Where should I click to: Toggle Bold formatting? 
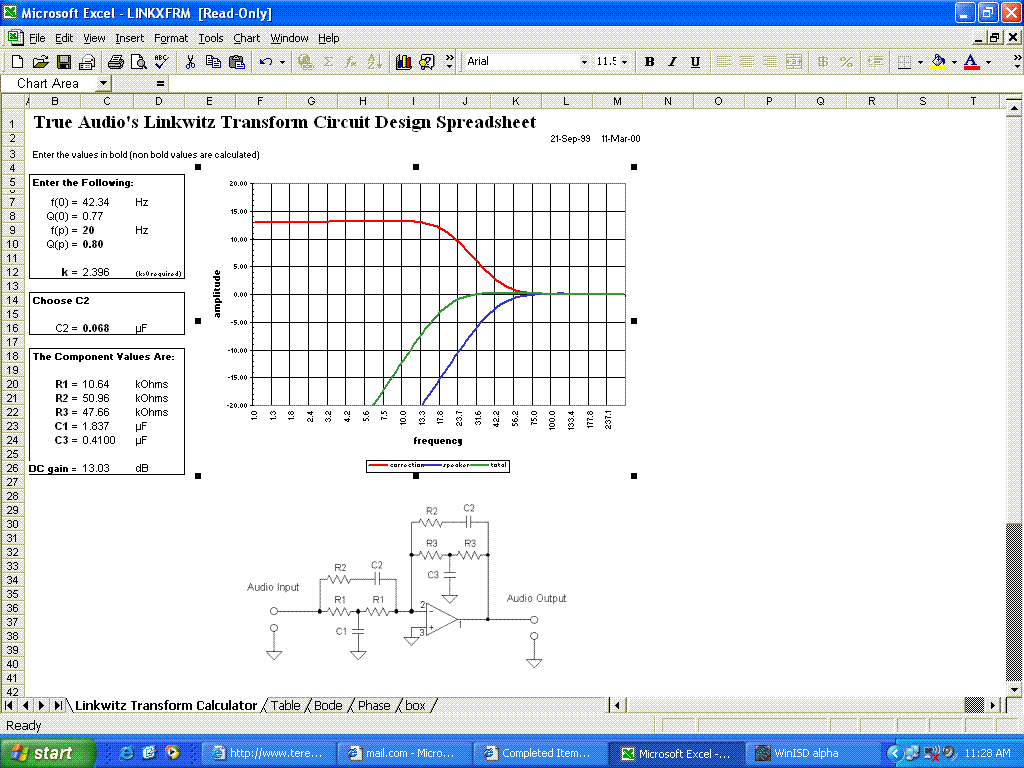tap(649, 61)
